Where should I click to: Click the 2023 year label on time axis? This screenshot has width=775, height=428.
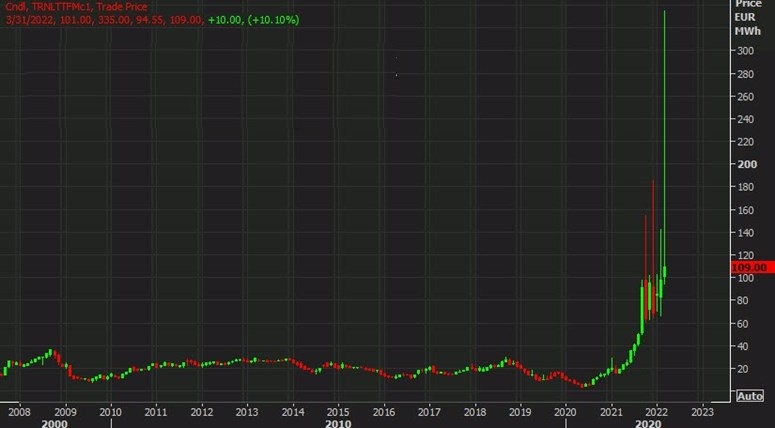coord(702,412)
